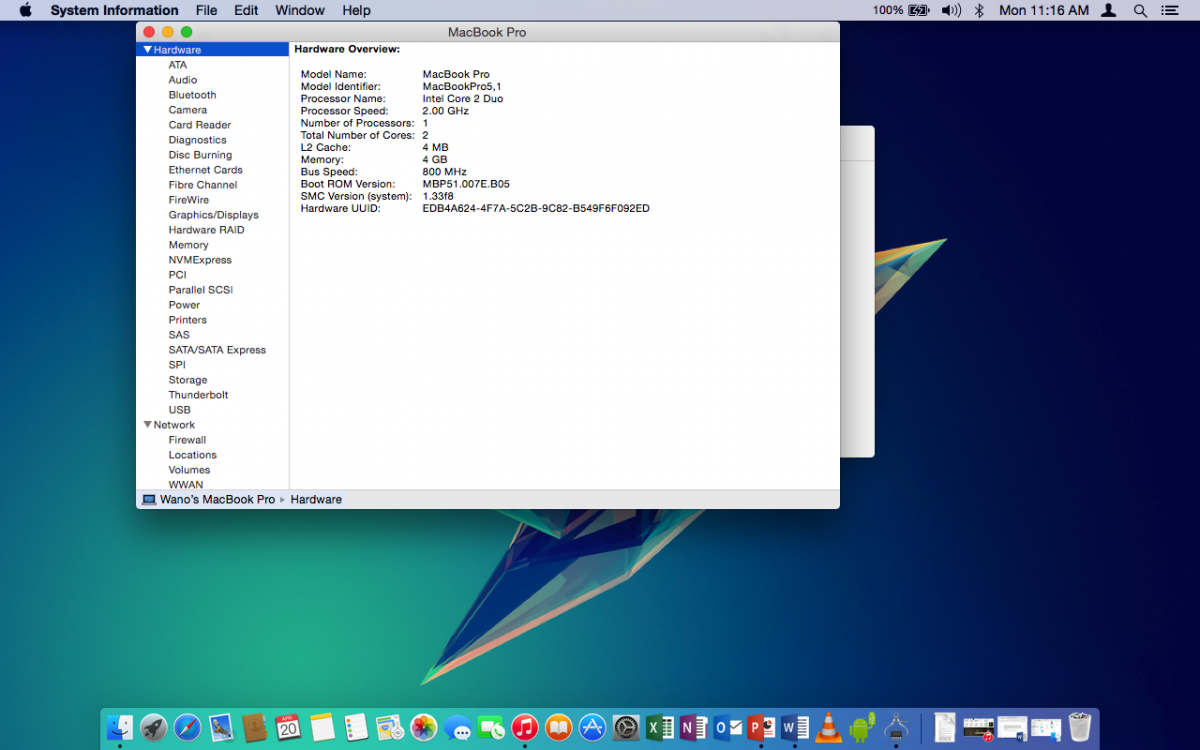Viewport: 1200px width, 750px height.
Task: Open the Trash in the dock
Action: pos(1079,727)
